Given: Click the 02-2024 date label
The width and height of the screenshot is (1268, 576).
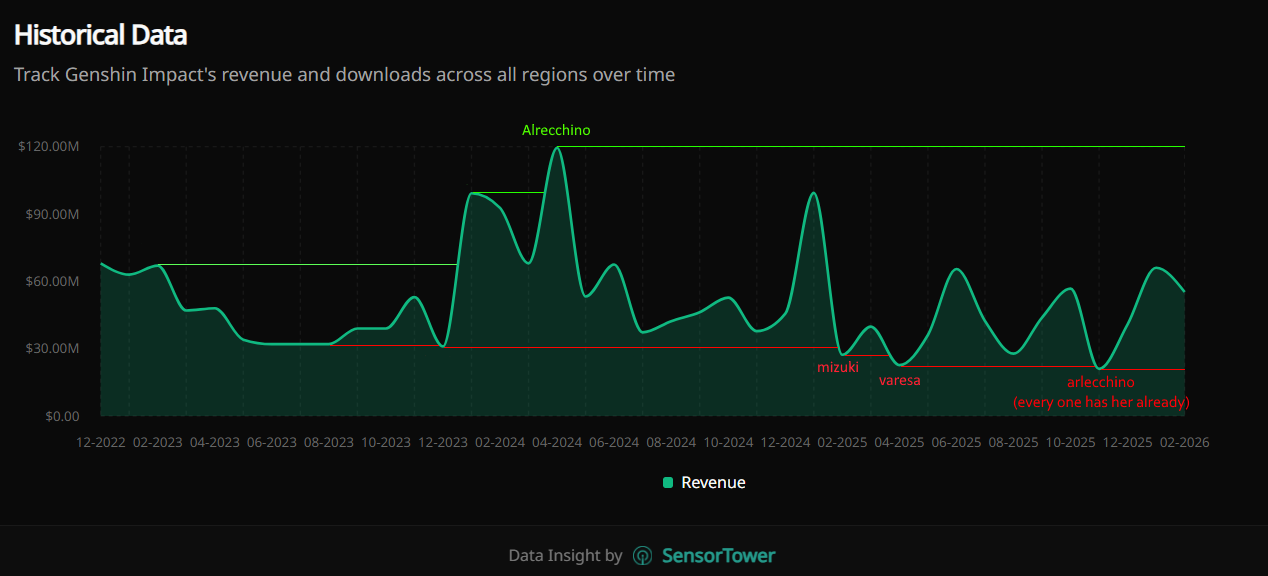Looking at the screenshot, I should pos(500,442).
